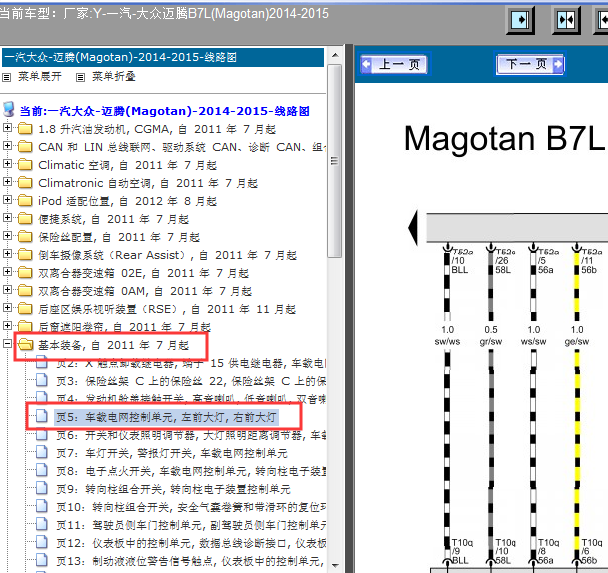The height and width of the screenshot is (573, 608).
Task: Expand the 后窗遮阳卷帘 folder
Action: (7, 326)
